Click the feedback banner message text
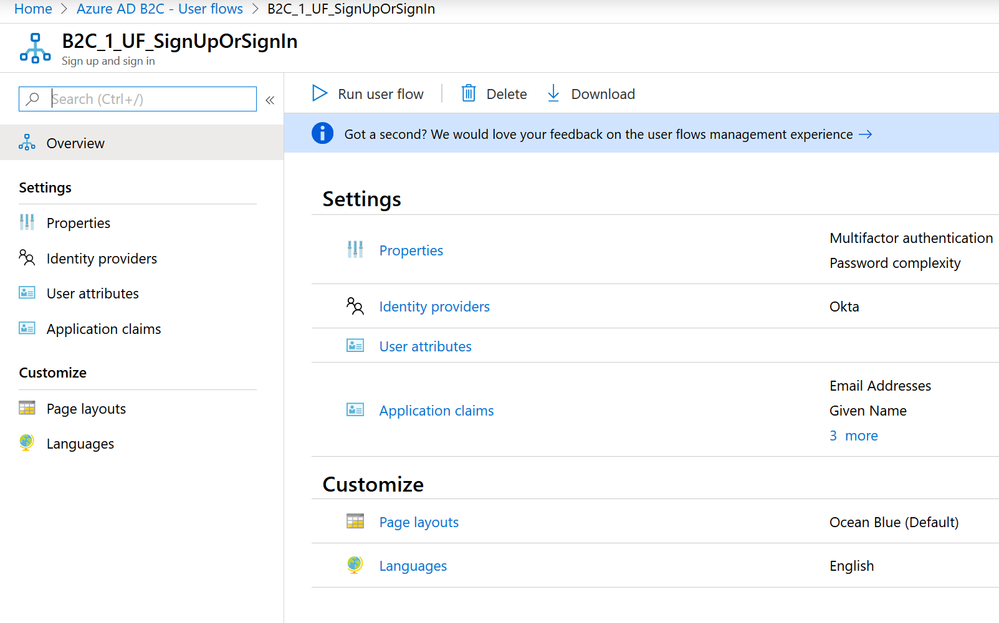This screenshot has height=623, width=999. [598, 134]
